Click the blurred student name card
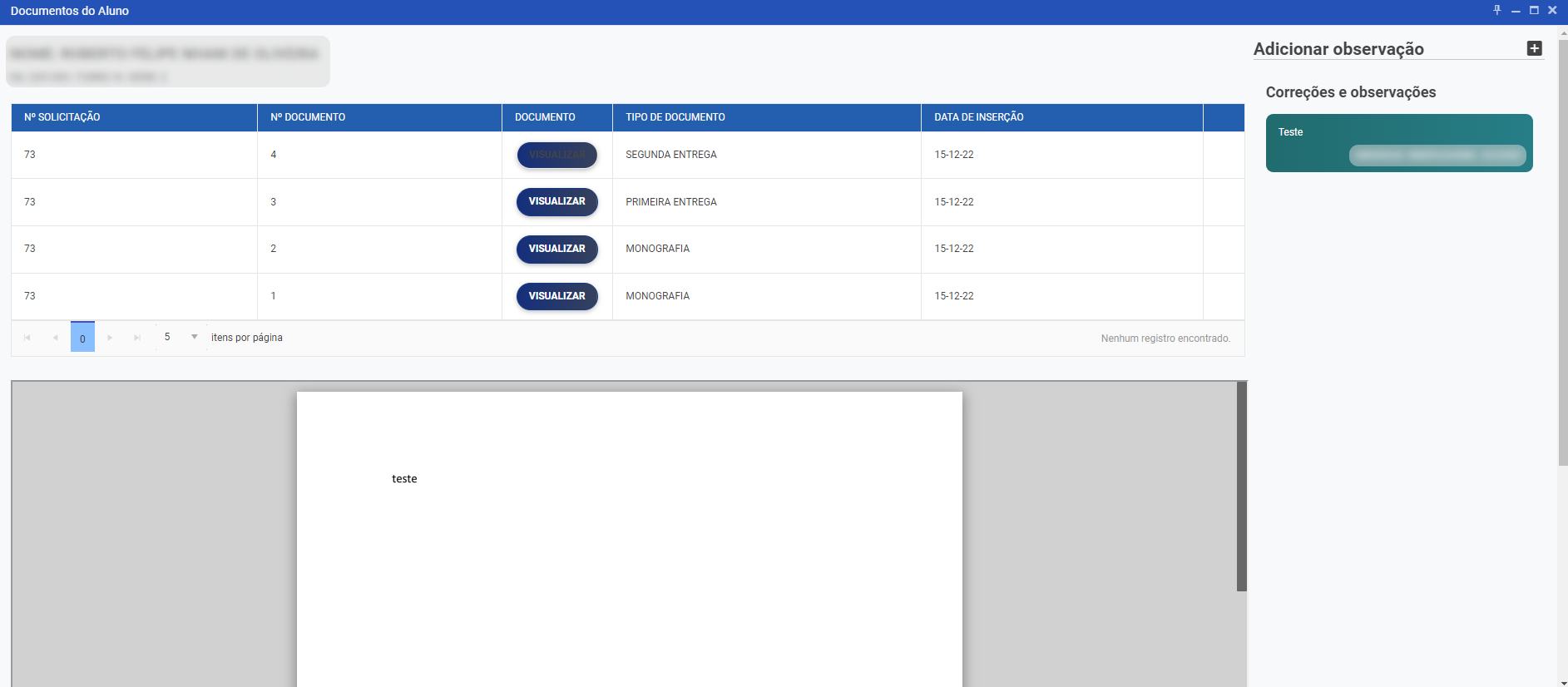 tap(168, 62)
